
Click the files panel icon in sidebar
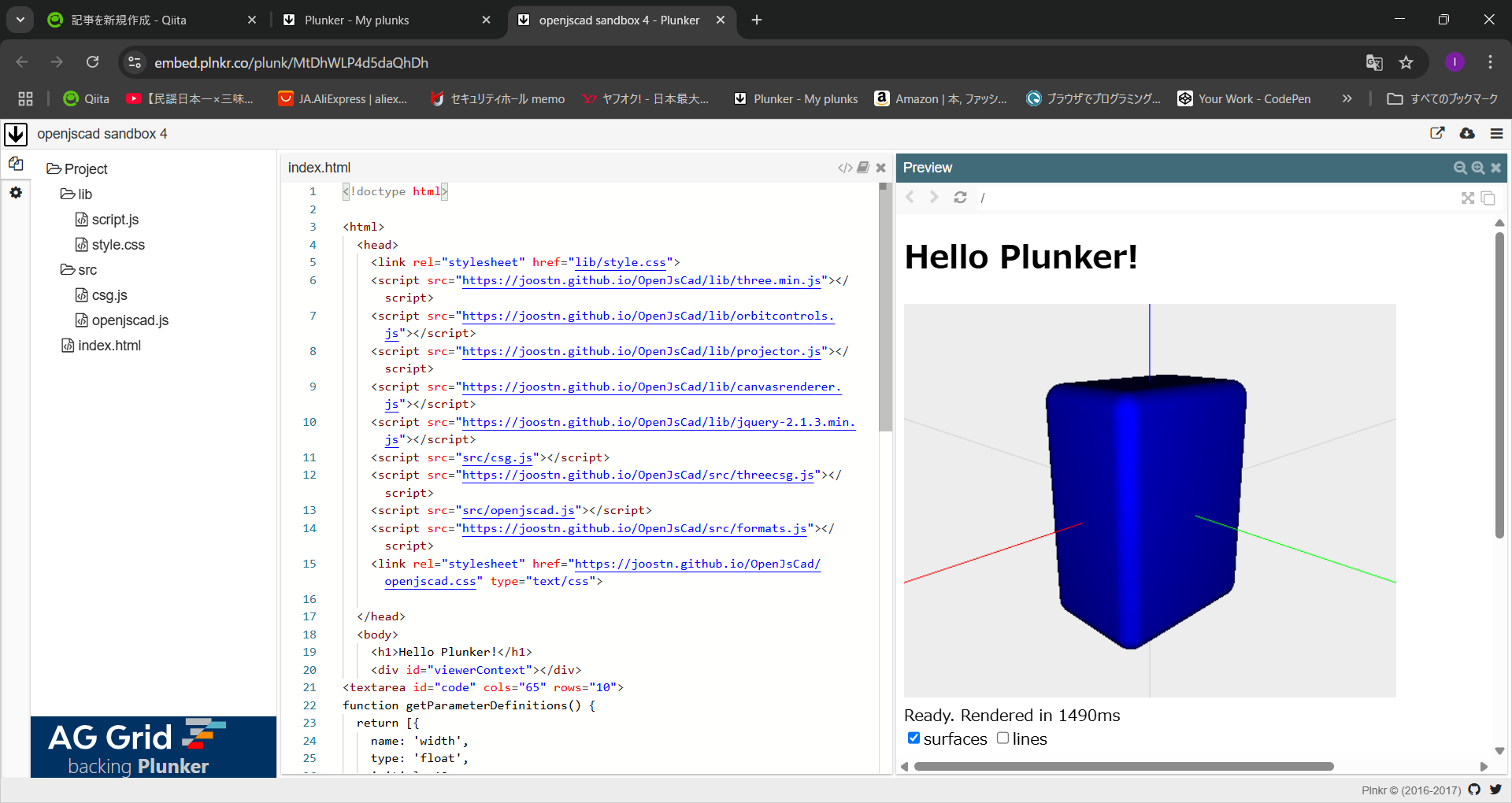pos(16,164)
